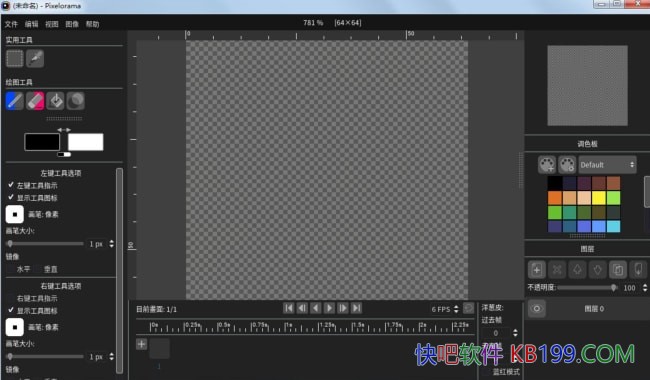650x380 pixels.
Task: Click right tool brush size slider
Action: click(45, 356)
